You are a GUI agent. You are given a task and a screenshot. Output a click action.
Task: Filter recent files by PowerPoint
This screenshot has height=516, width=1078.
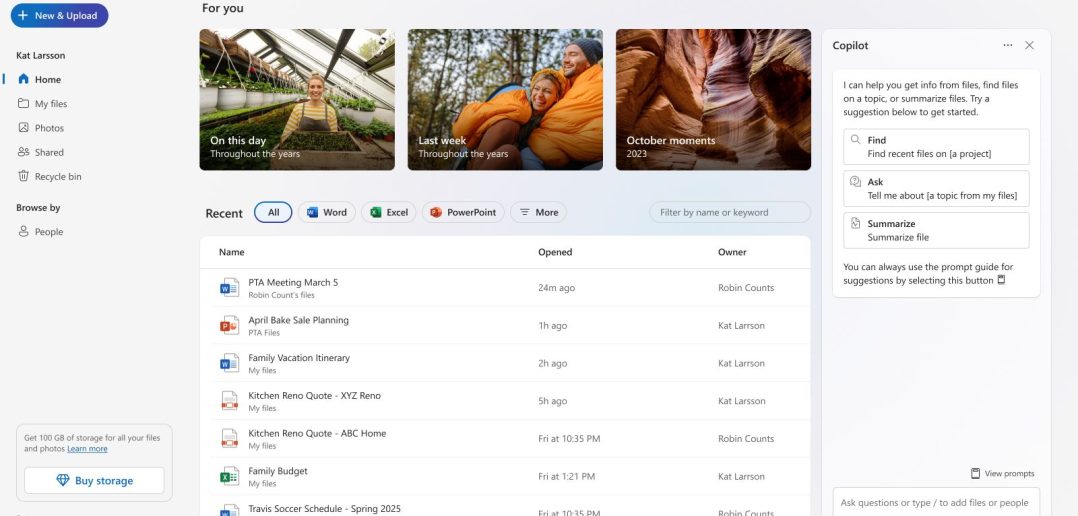[462, 212]
